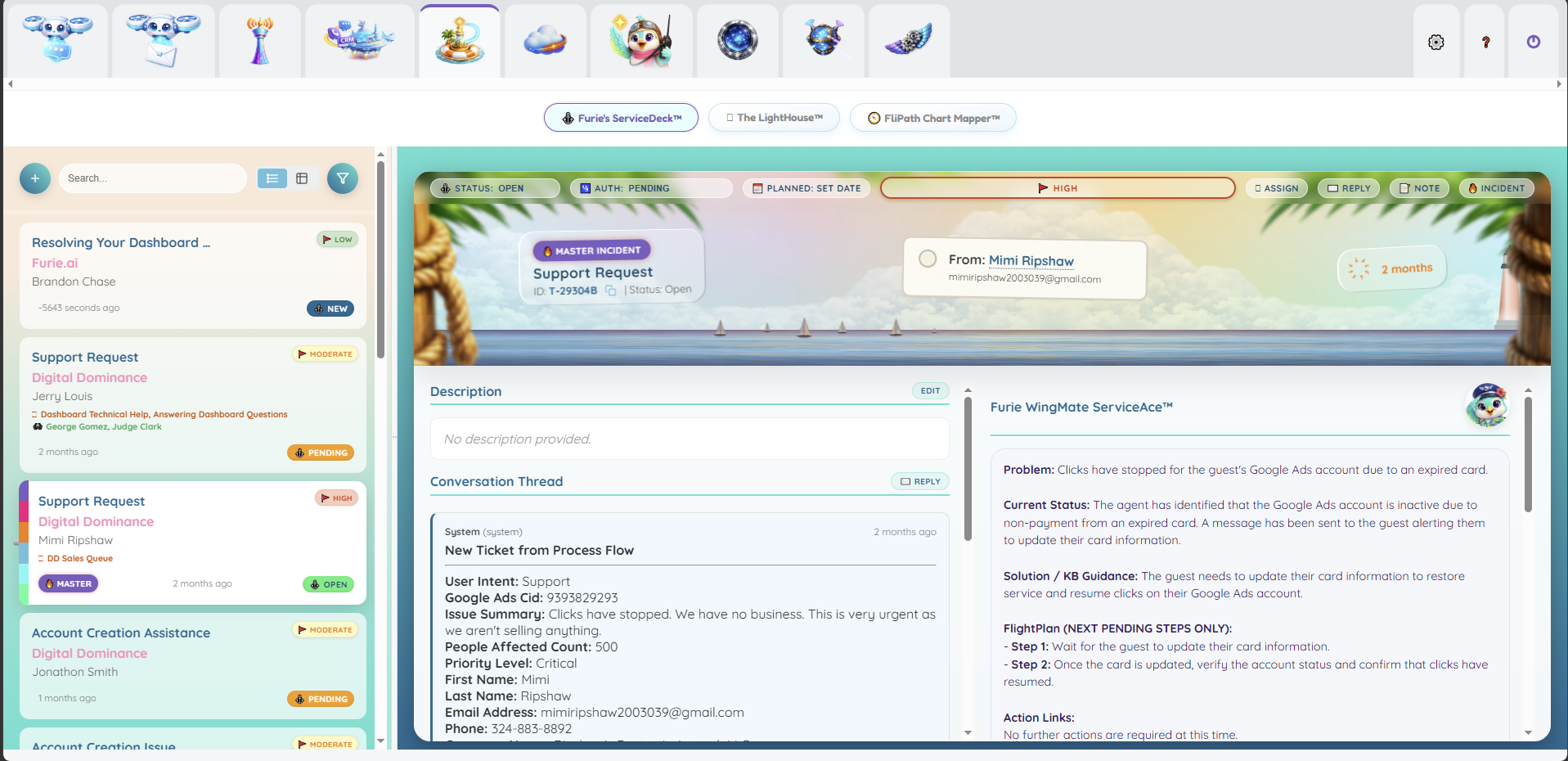Toggle list view in the ticket sidebar
This screenshot has height=761, width=1568.
point(272,178)
